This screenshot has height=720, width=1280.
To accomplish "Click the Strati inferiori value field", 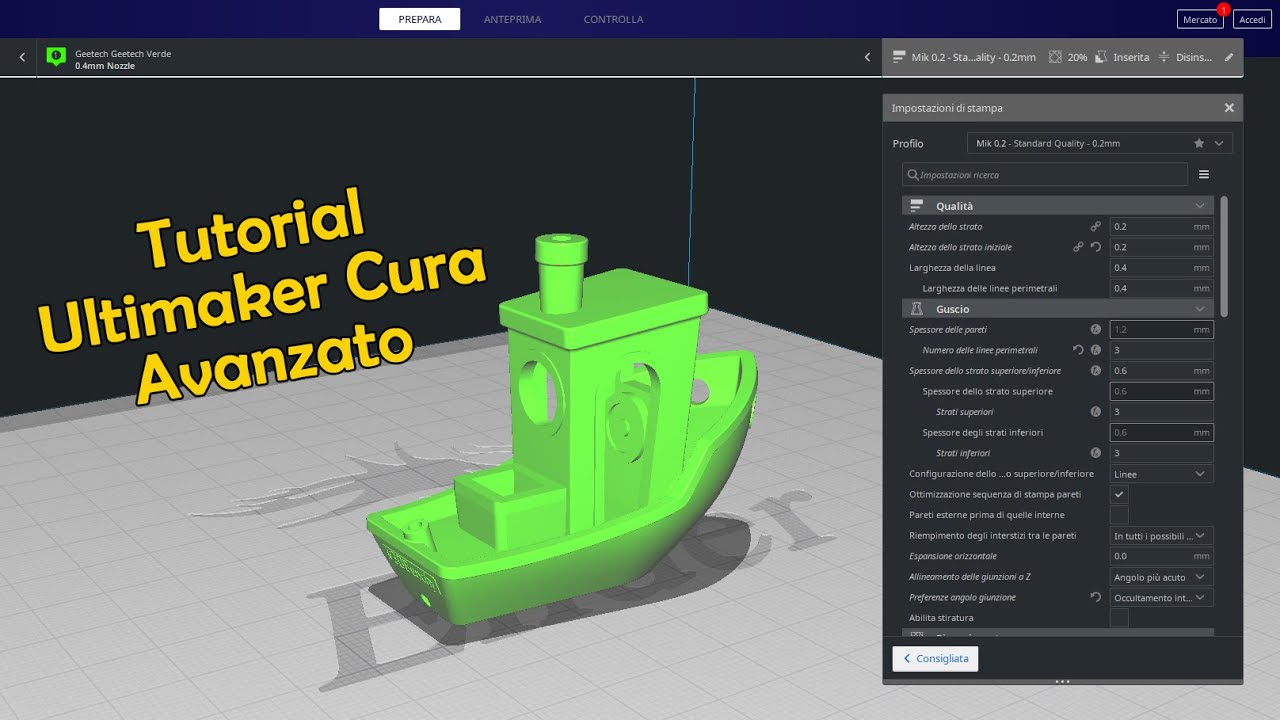I will (1162, 453).
